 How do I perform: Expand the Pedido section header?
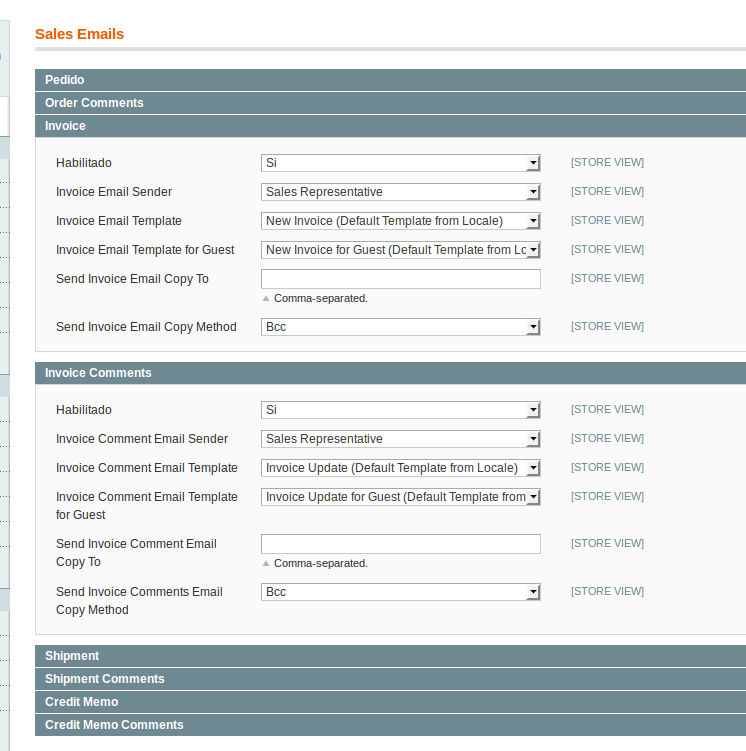point(65,80)
